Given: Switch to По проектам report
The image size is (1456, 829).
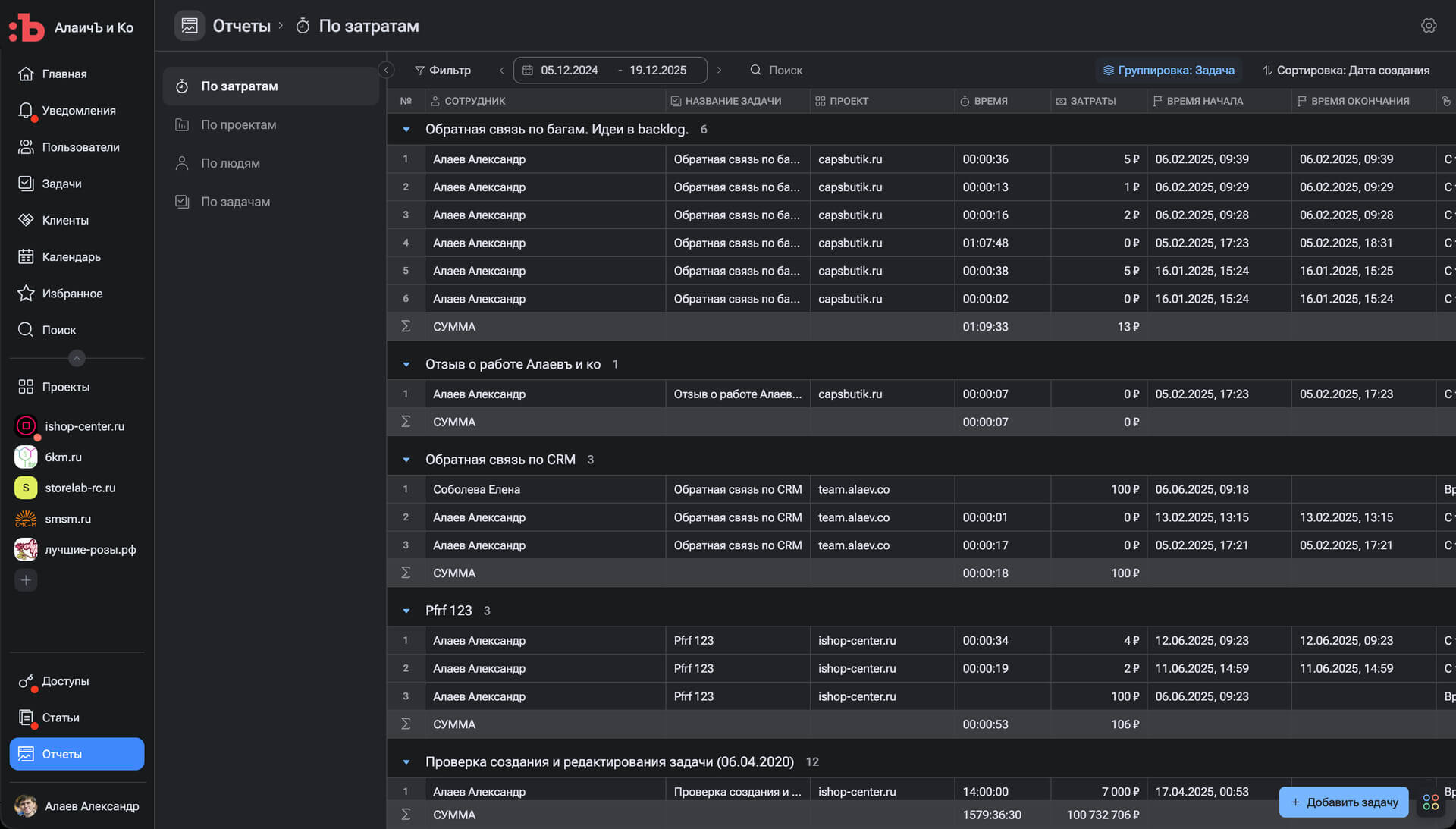Looking at the screenshot, I should pos(238,125).
